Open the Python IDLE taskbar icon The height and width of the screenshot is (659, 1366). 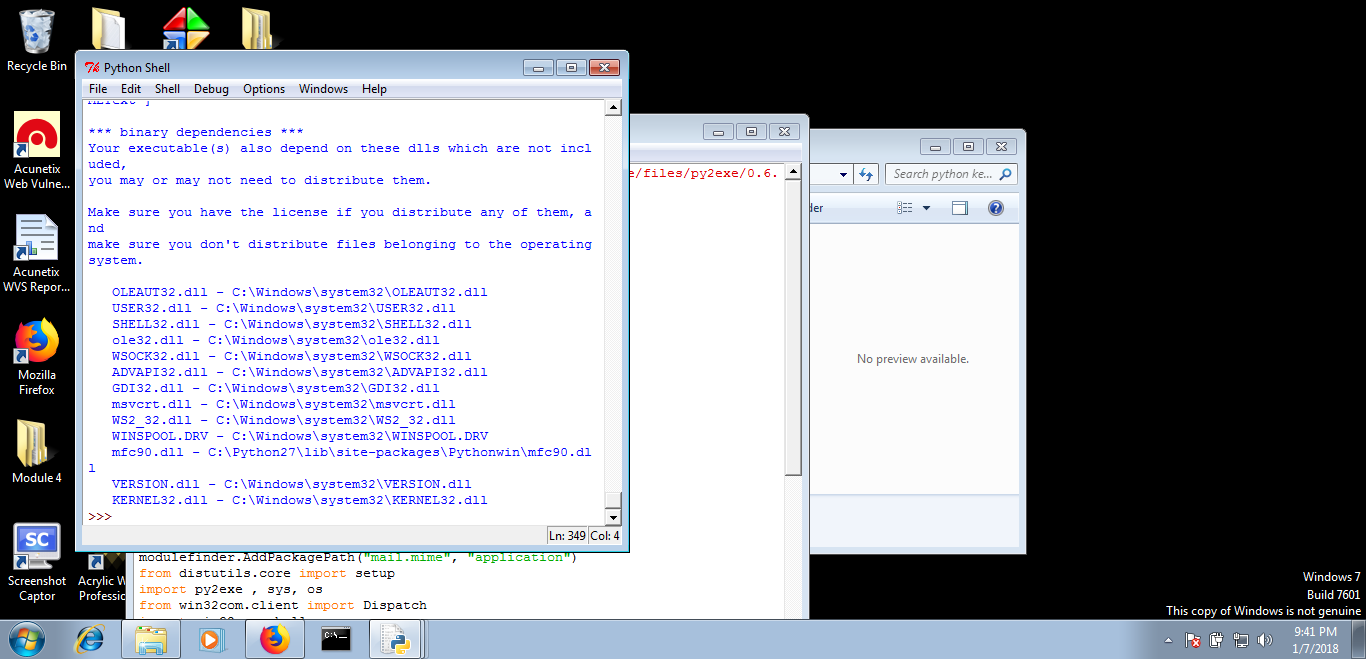pyautogui.click(x=393, y=638)
